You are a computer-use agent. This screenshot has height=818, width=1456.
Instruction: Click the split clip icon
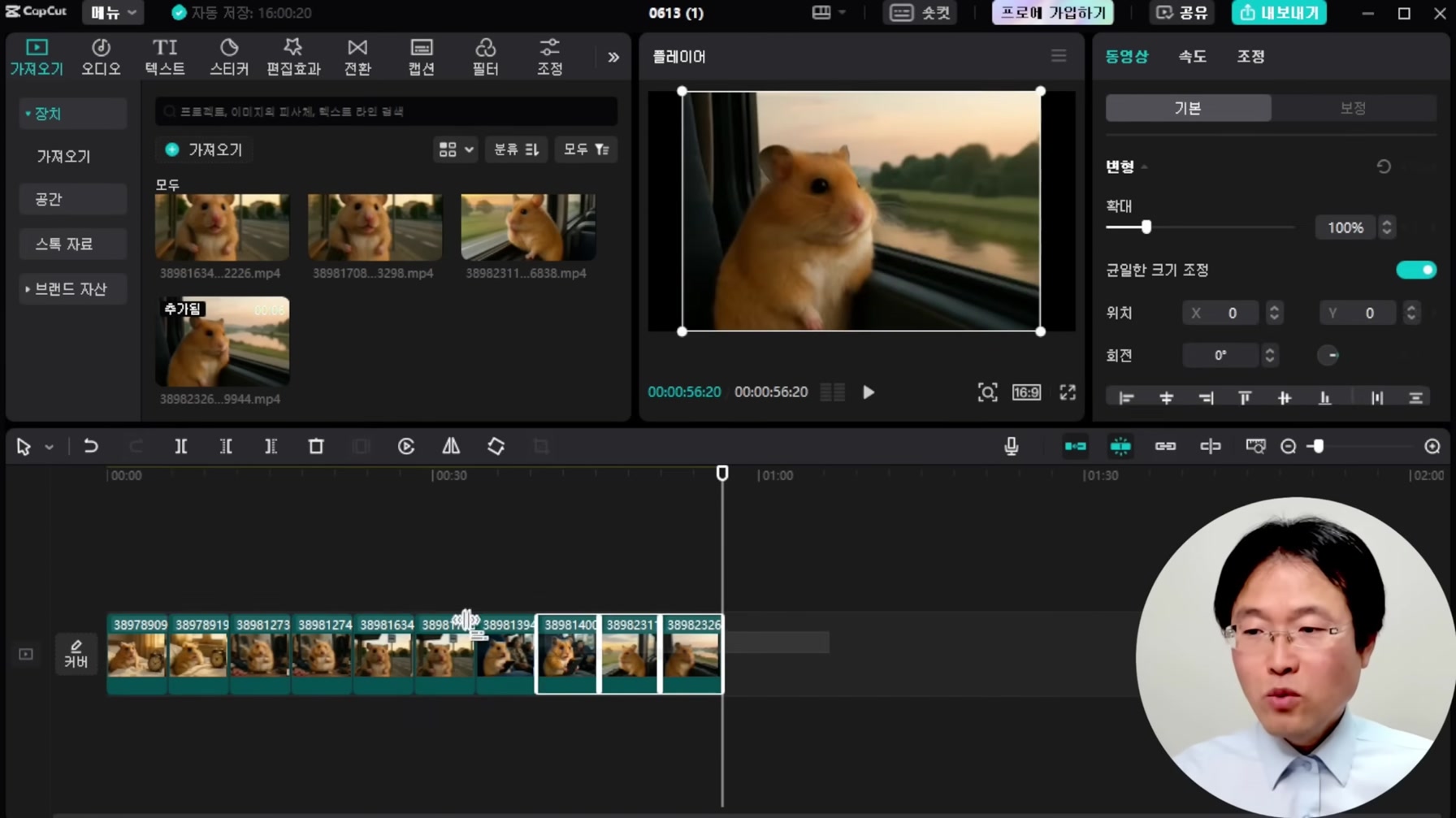tap(181, 446)
